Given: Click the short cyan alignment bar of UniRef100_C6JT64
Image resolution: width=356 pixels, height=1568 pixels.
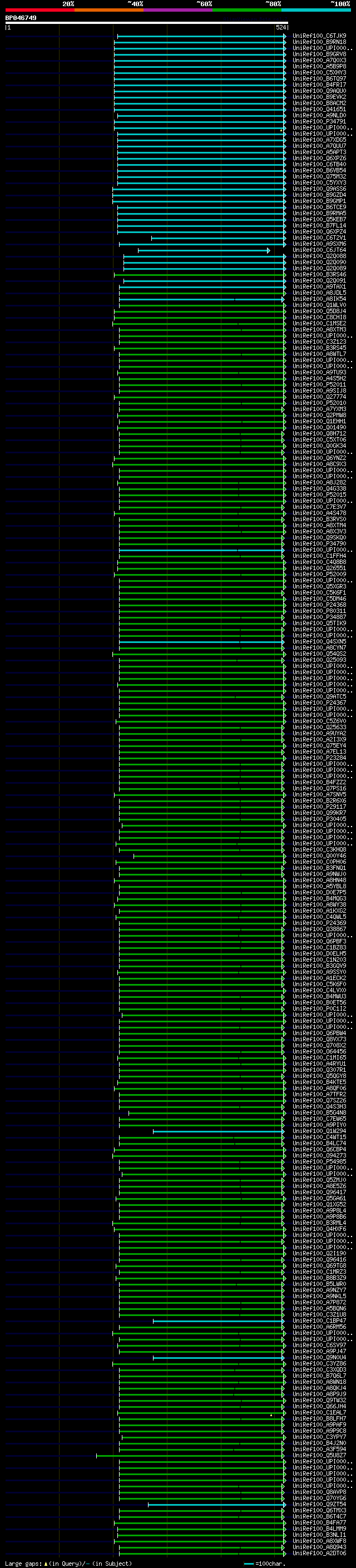Looking at the screenshot, I should [204, 250].
